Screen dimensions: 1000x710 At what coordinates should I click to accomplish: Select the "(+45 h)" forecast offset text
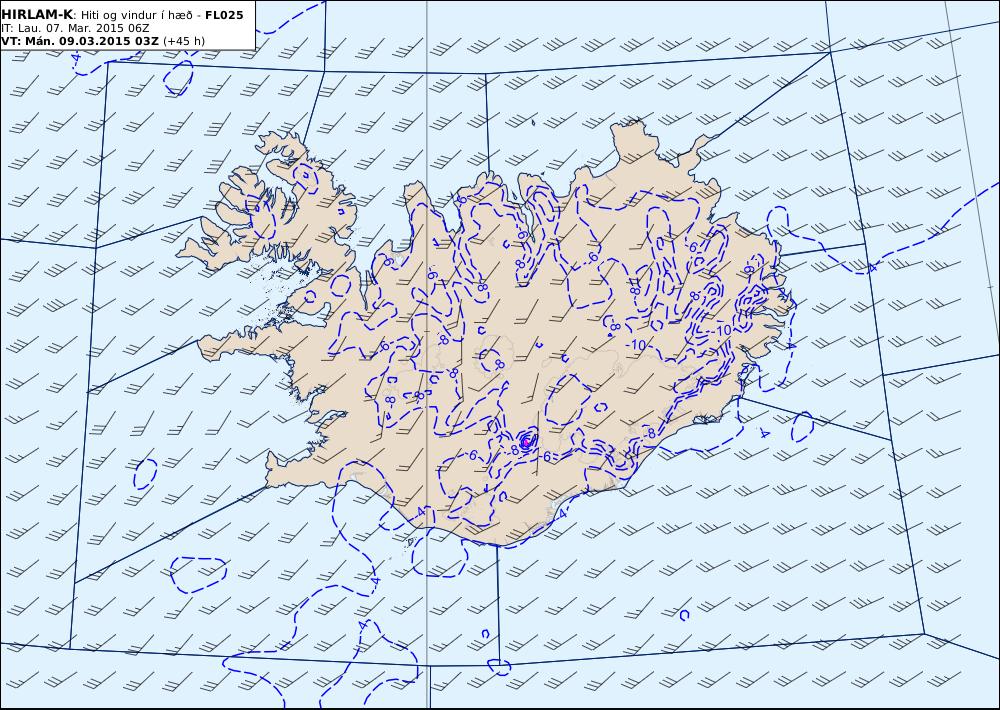pos(184,41)
